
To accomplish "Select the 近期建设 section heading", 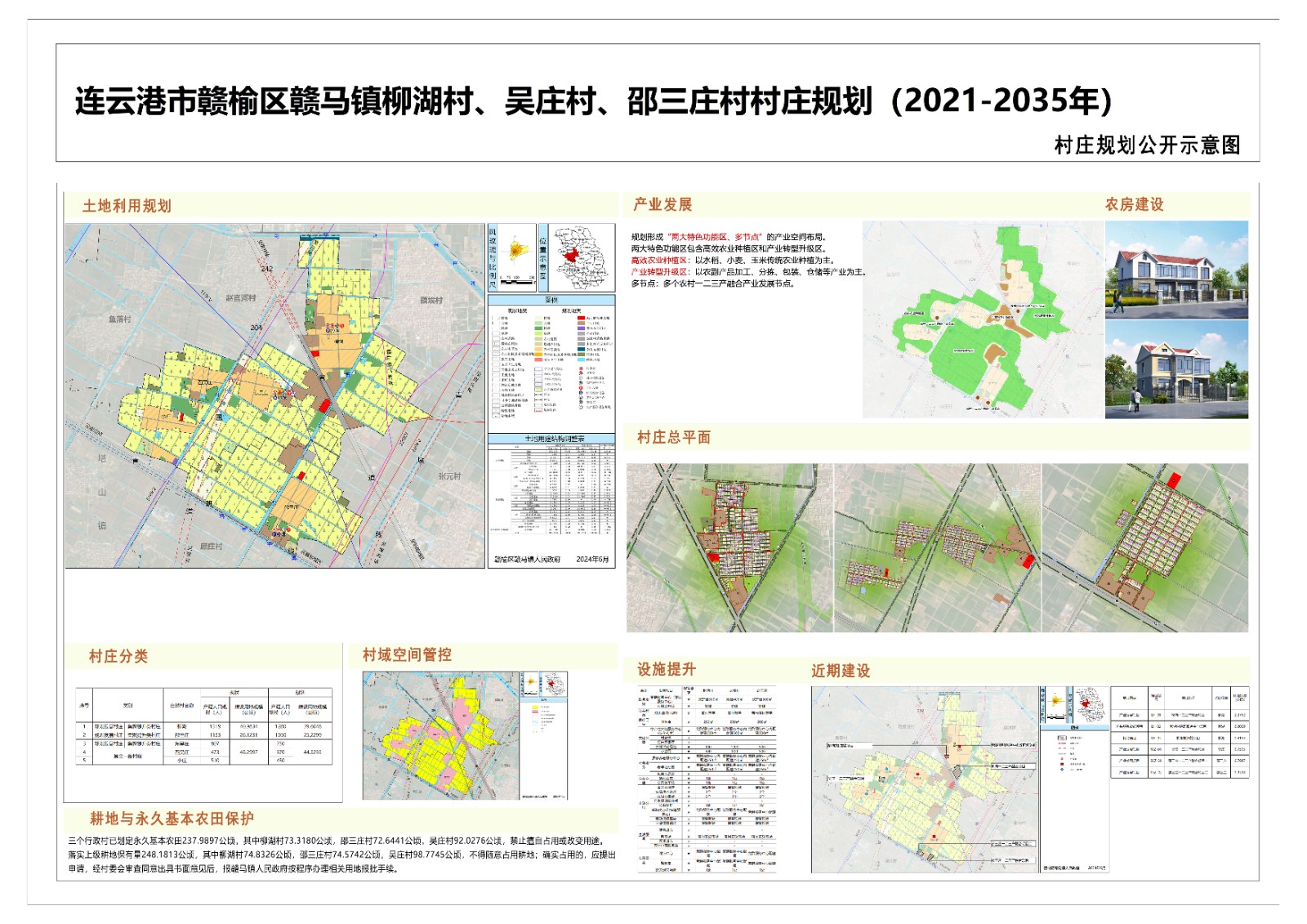I will (x=841, y=671).
